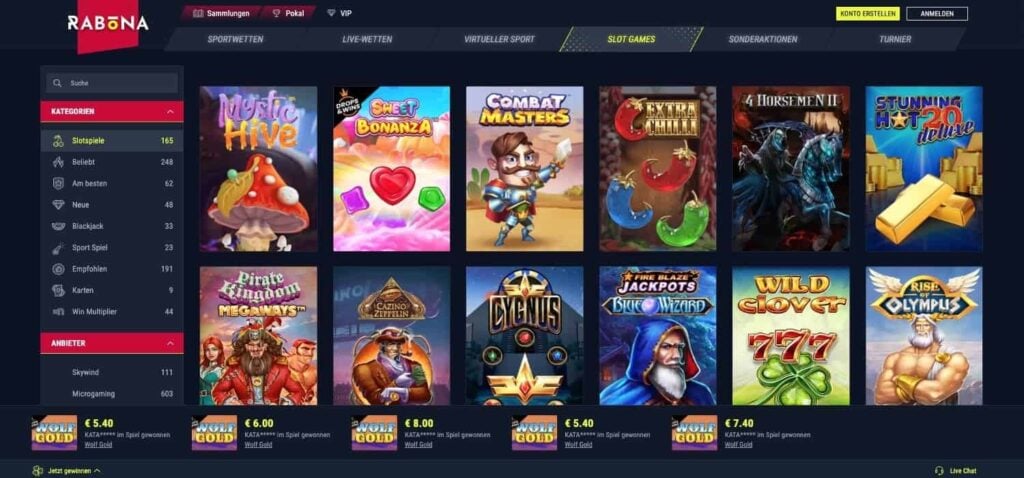Click the Anmelden button
This screenshot has width=1024, height=478.
pos(937,14)
